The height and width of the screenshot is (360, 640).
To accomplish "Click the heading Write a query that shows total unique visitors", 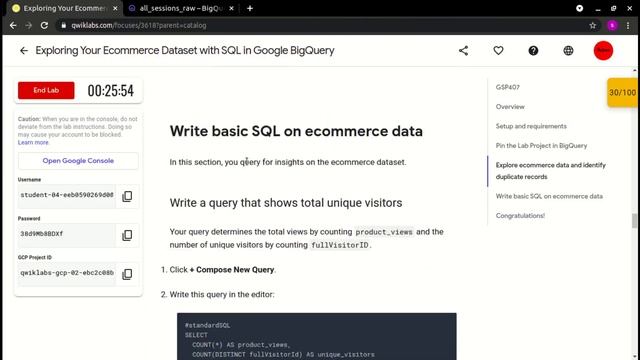I will 286,203.
